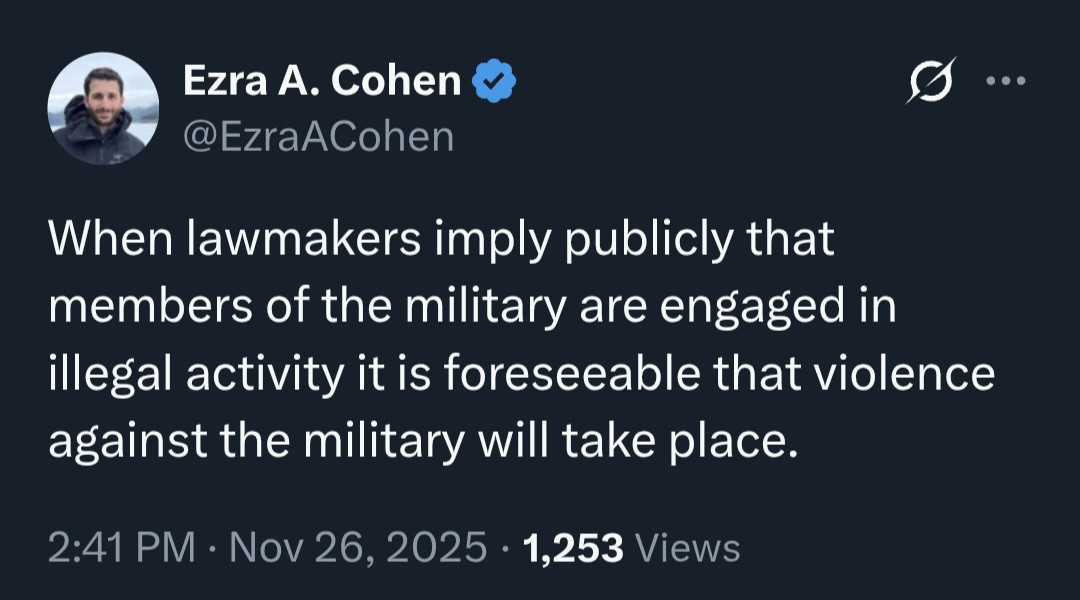Click the Views label
Image resolution: width=1080 pixels, height=600 pixels.
(688, 547)
